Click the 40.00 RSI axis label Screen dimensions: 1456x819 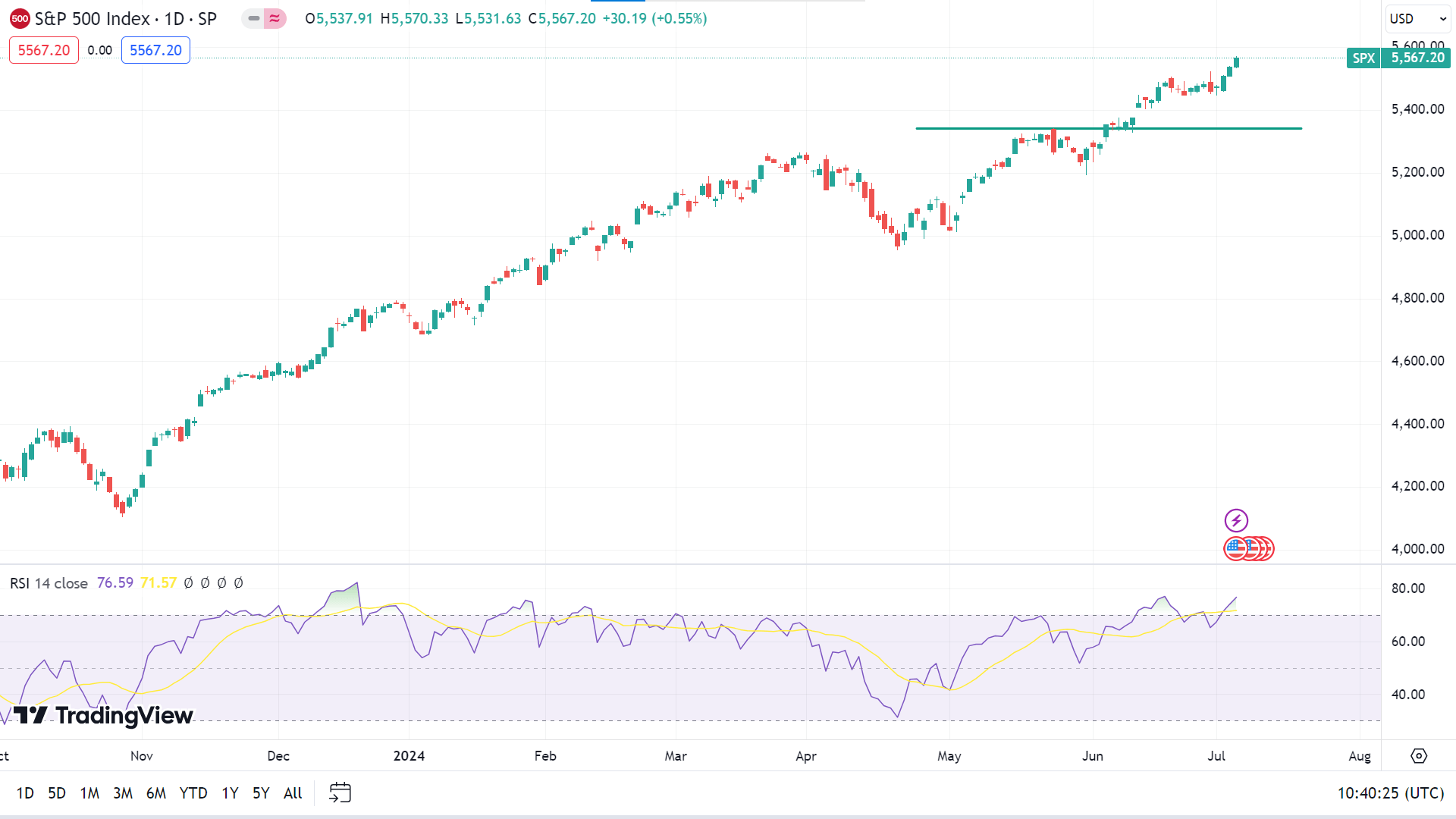coord(1408,695)
